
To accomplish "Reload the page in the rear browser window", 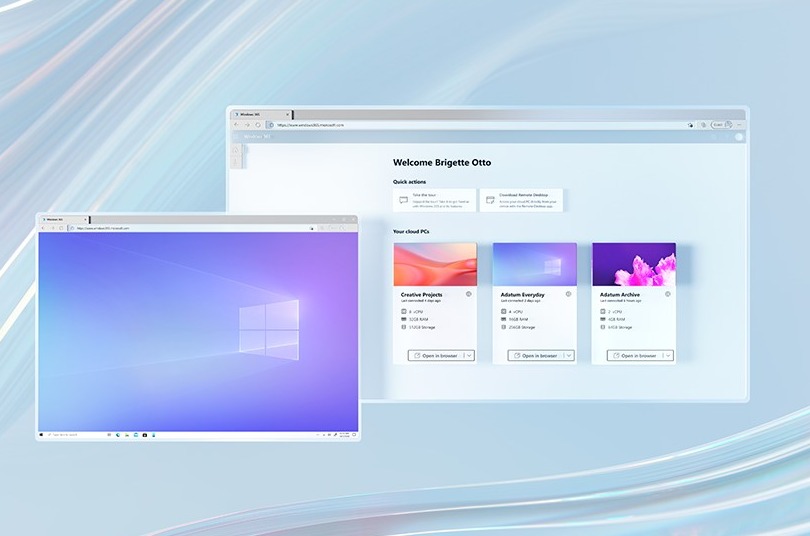I will click(258, 125).
